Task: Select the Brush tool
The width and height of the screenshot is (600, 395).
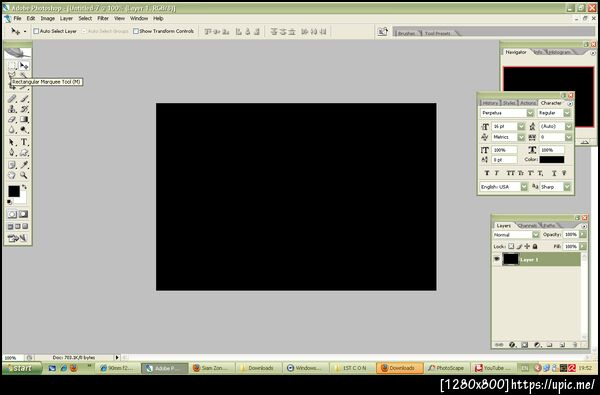Action: [24, 99]
